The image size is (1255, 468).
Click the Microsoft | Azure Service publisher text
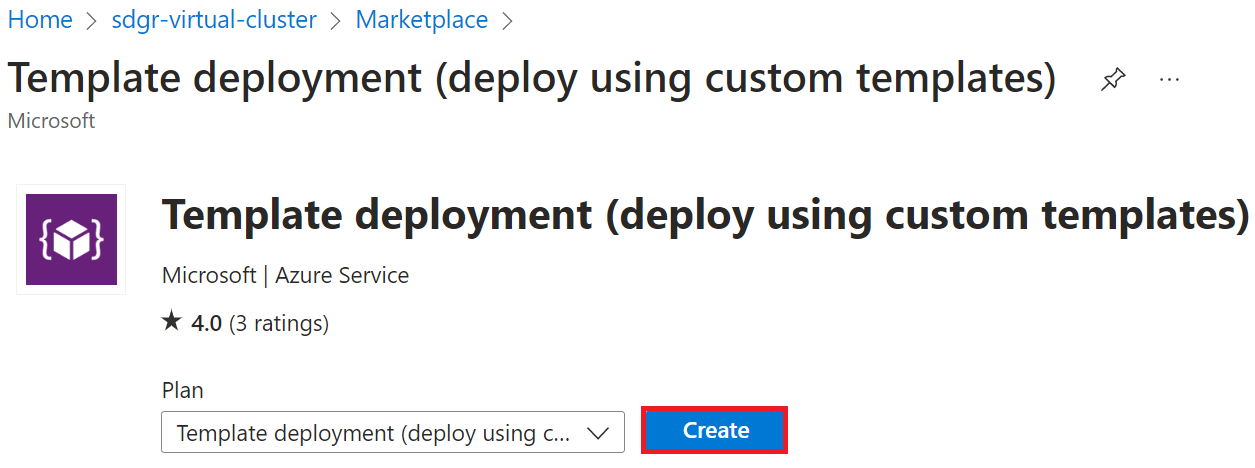[285, 275]
